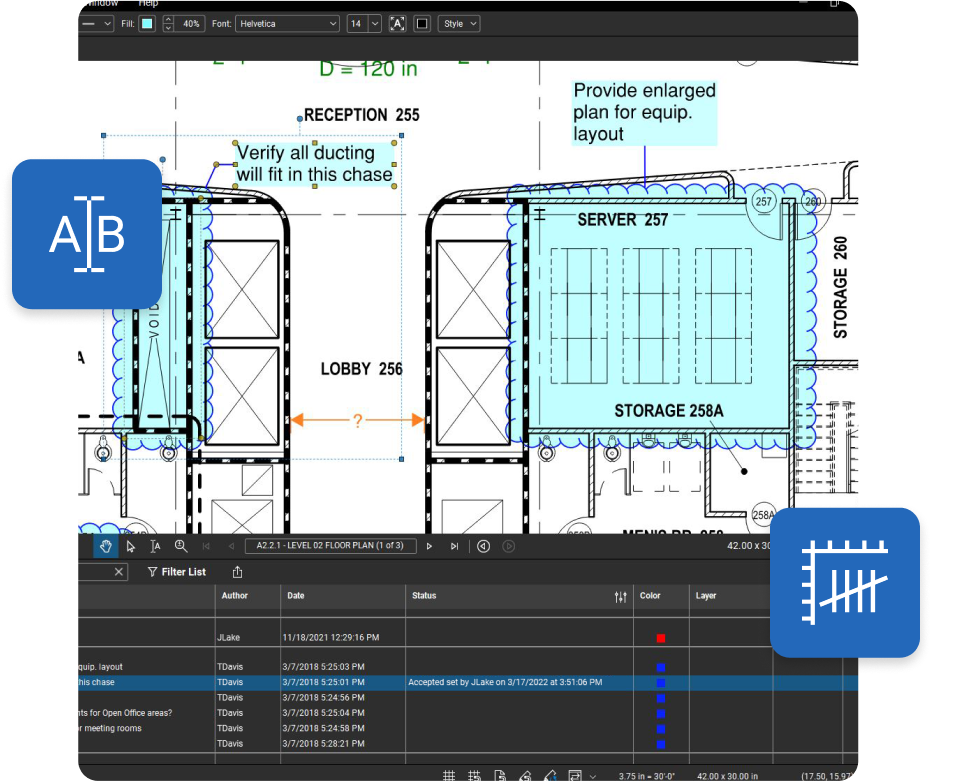
Task: Click the cursor coordinates readout
Action: tap(828, 776)
